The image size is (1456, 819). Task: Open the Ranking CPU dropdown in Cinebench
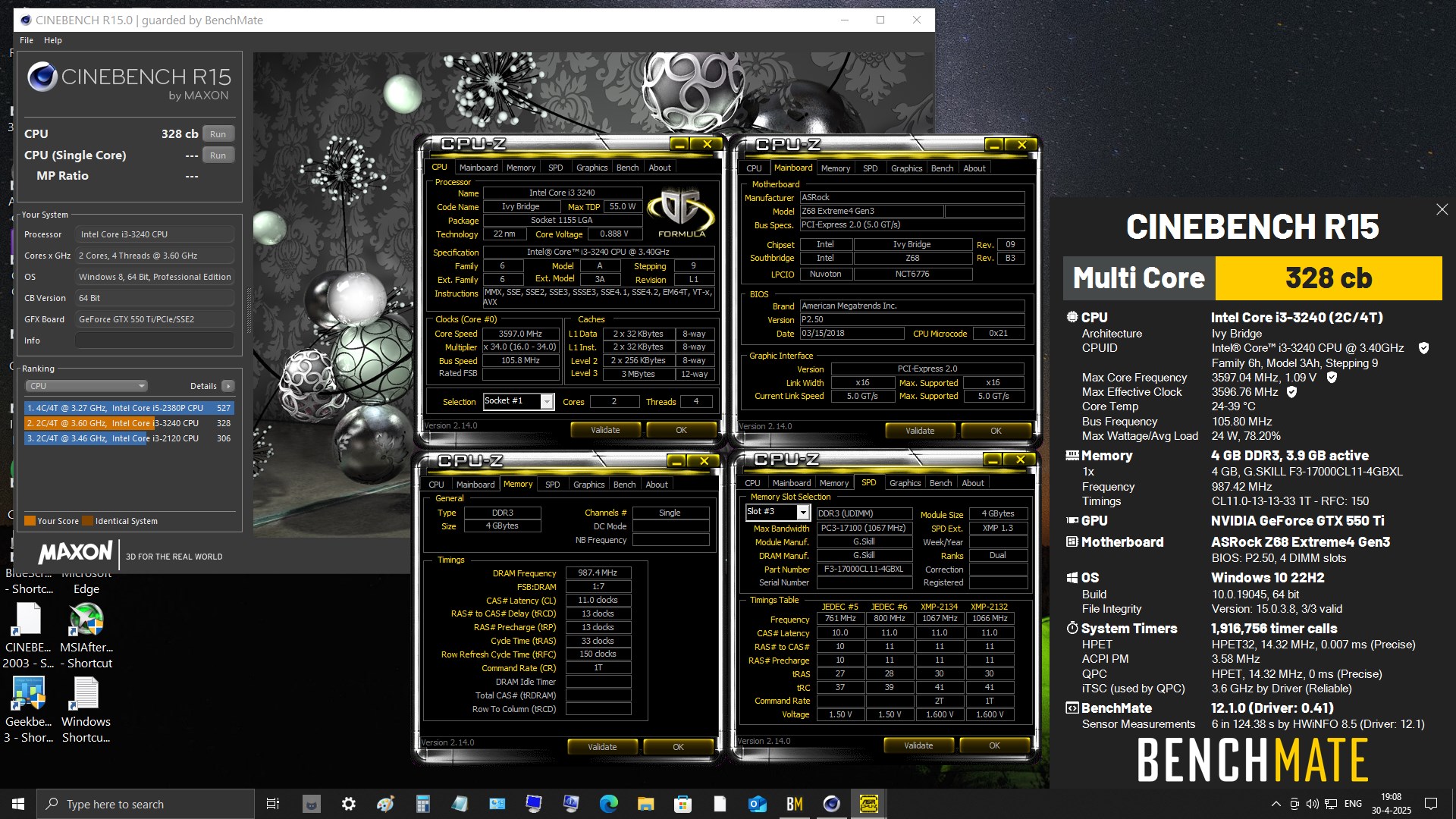pos(86,386)
